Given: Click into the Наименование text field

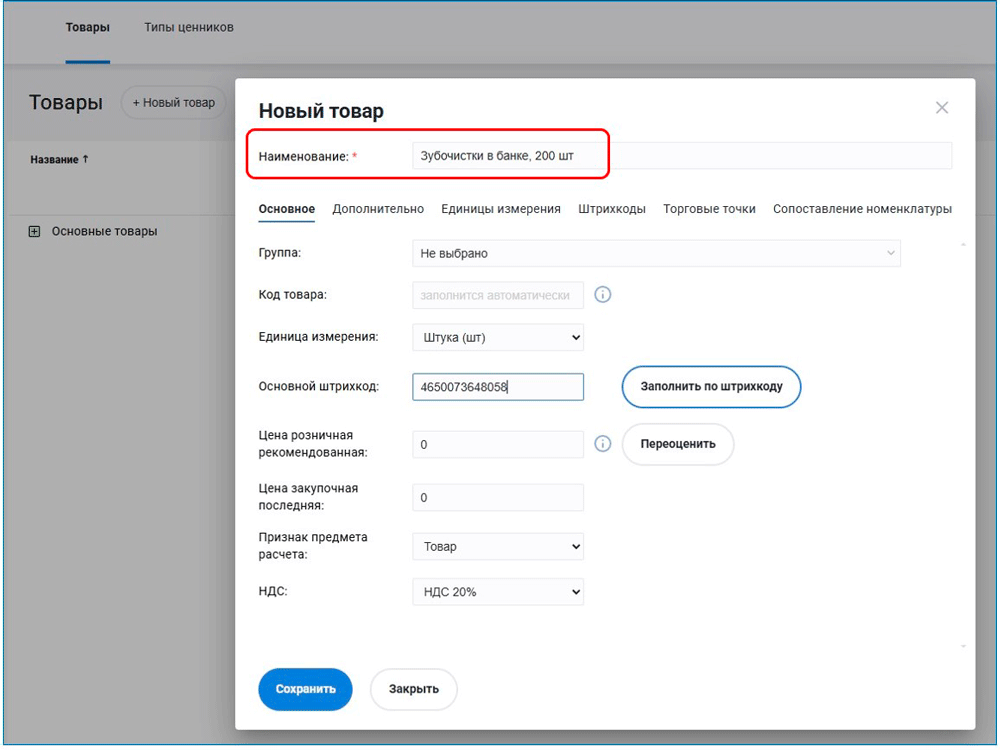Looking at the screenshot, I should point(680,156).
